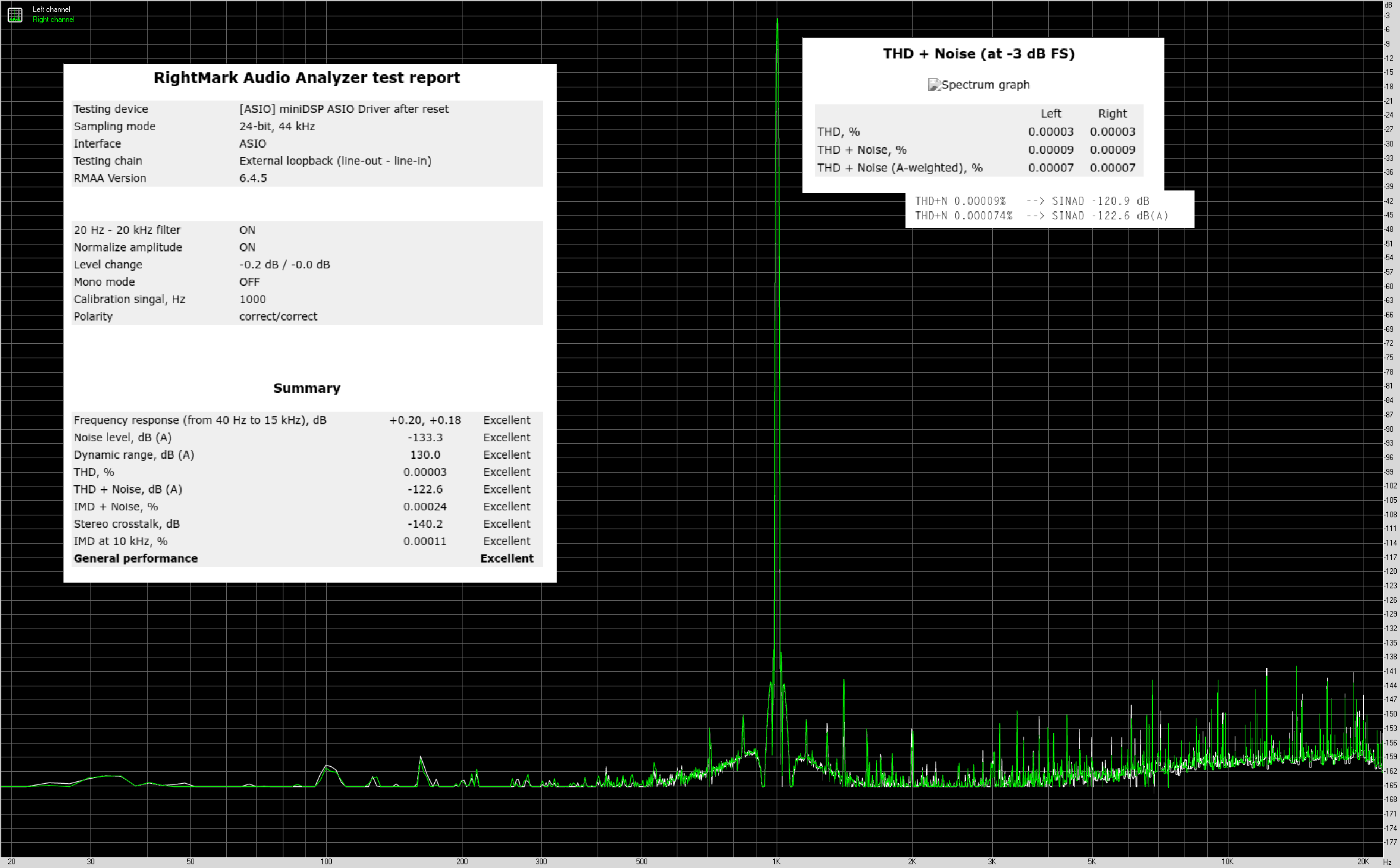This screenshot has height=868, width=1400.
Task: Click the 'Summary' heading
Action: 307,388
